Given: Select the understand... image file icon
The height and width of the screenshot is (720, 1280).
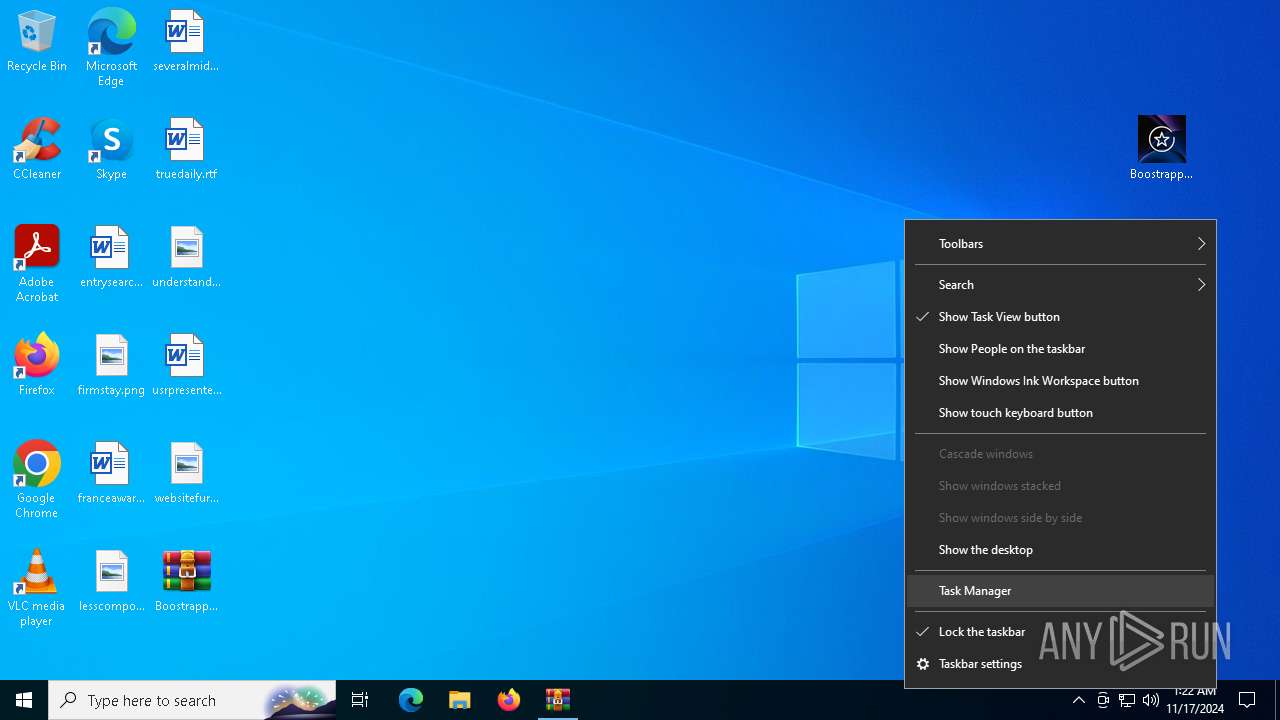Looking at the screenshot, I should tap(186, 258).
